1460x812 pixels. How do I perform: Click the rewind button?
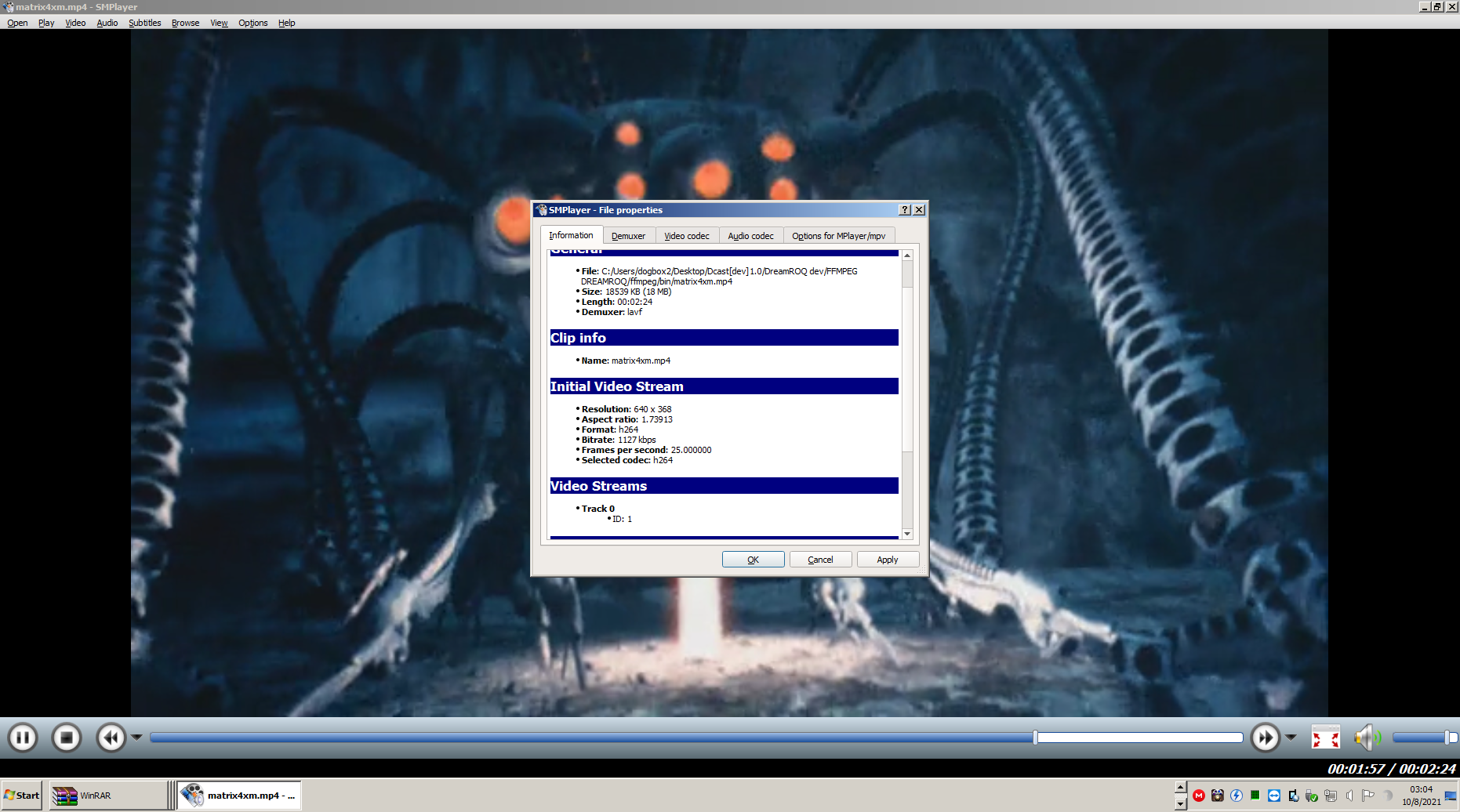click(111, 738)
